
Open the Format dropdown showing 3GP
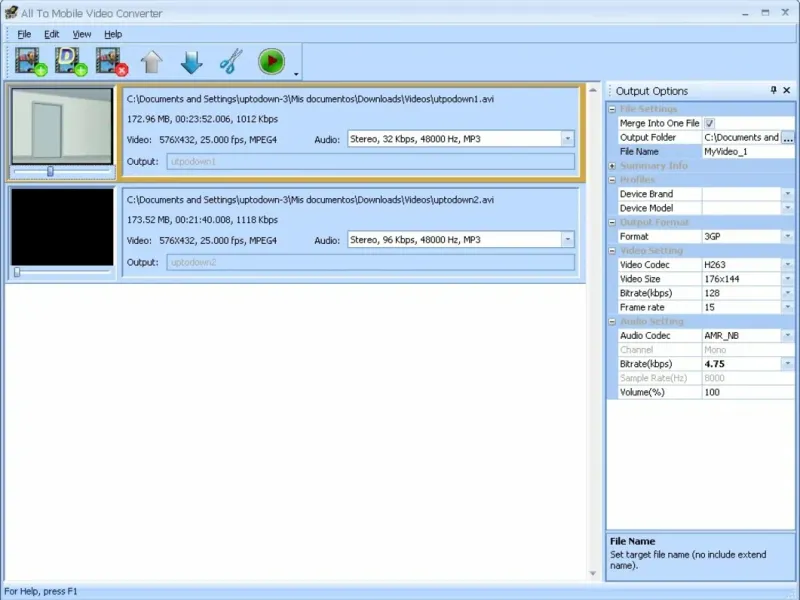(787, 237)
